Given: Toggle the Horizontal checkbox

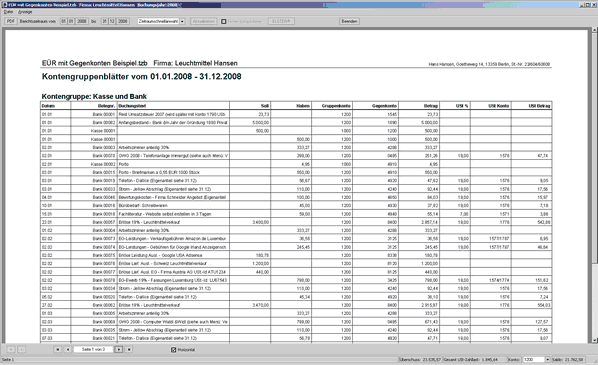Looking at the screenshot, I should coord(174,350).
